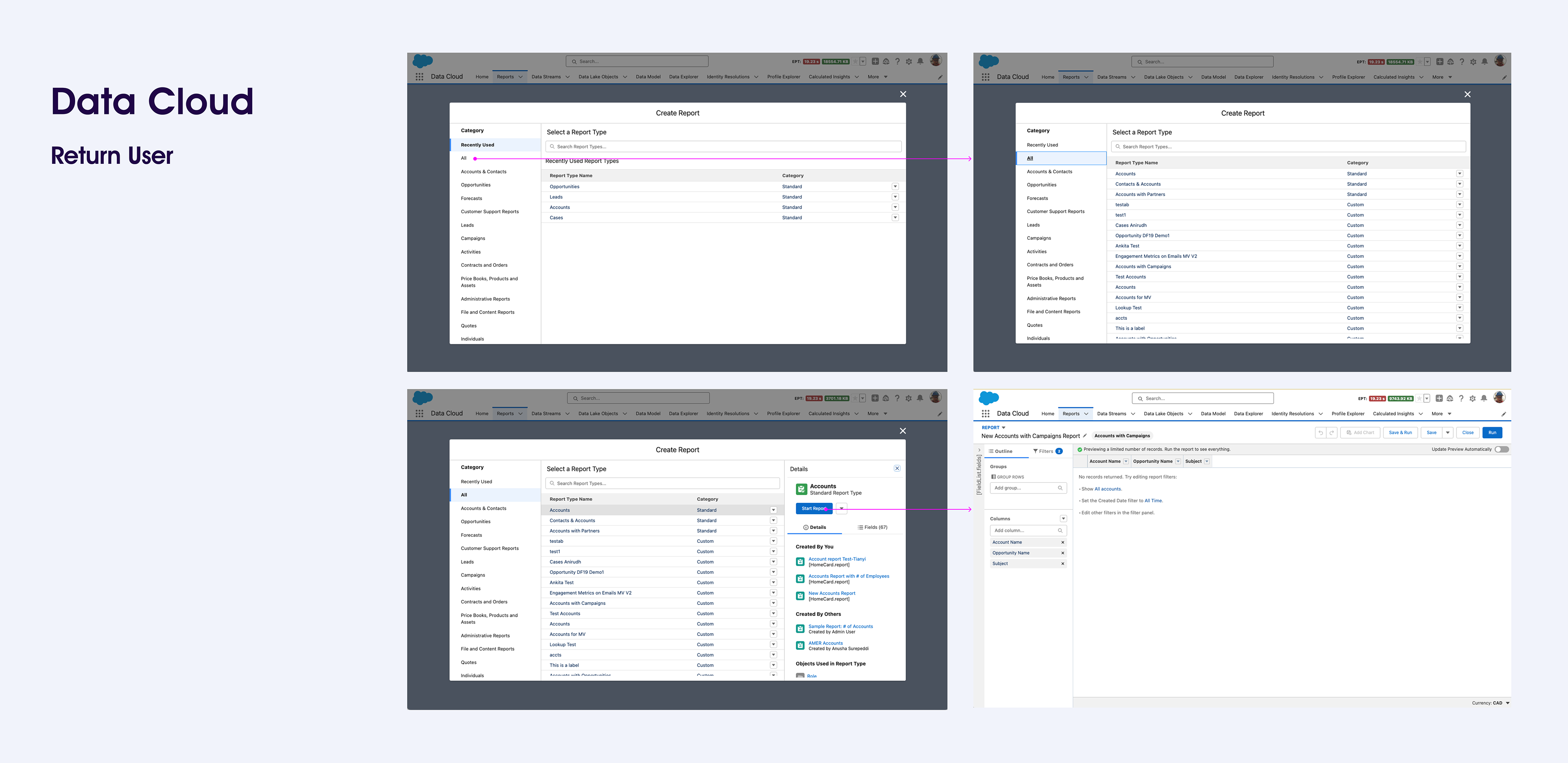Screen dimensions: 1568x763
Task: Click pencil icon beside New Accounts with Campaigns Report
Action: [x=1085, y=435]
